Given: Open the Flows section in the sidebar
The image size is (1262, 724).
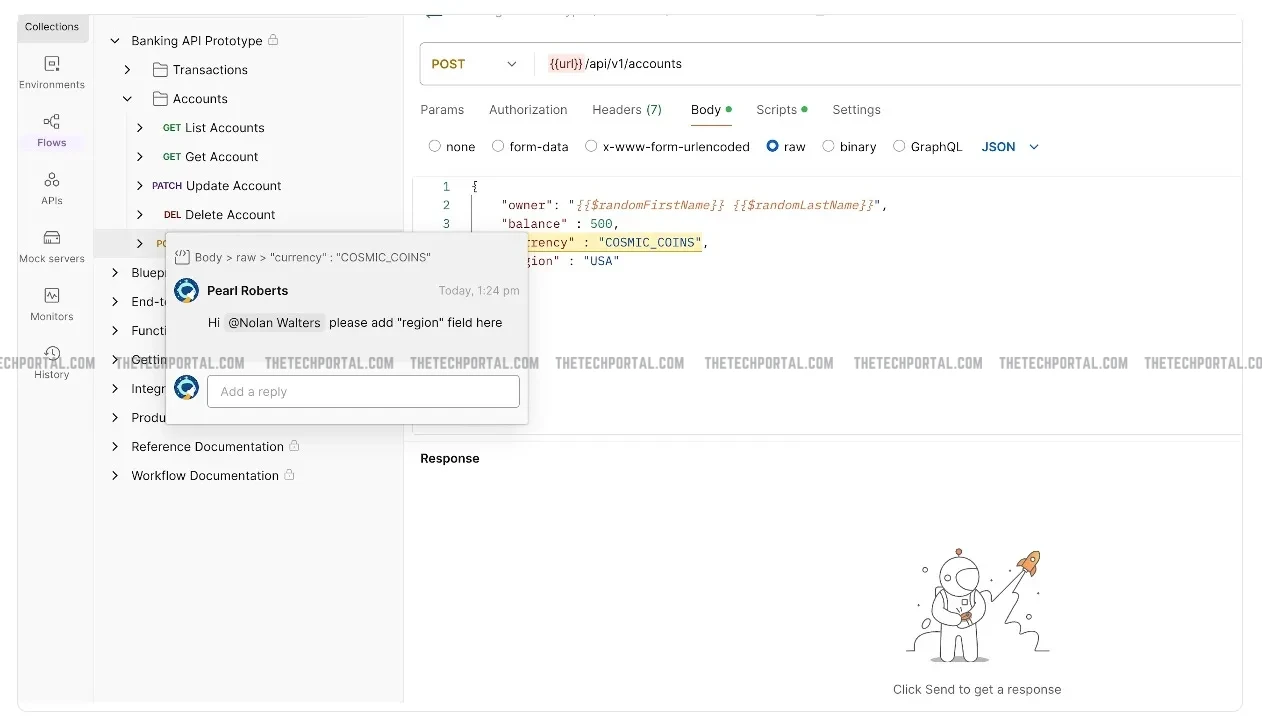Looking at the screenshot, I should tap(52, 130).
